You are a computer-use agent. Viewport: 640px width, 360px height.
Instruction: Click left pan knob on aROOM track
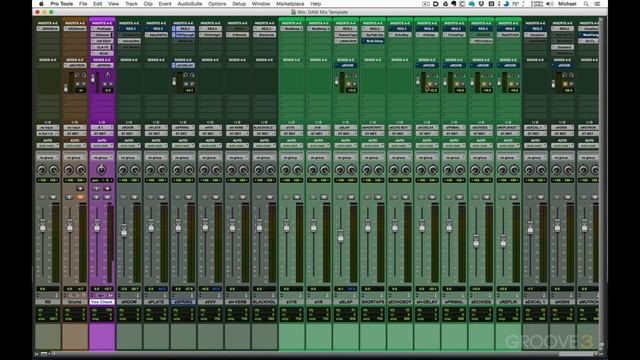(x=123, y=169)
